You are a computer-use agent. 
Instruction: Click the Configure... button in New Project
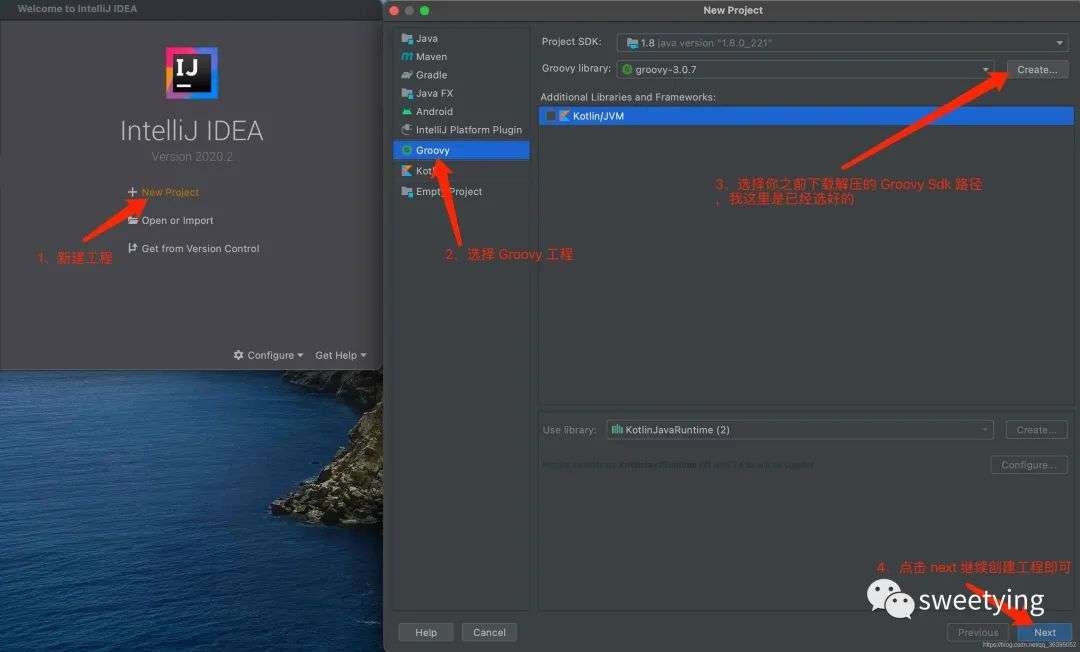(x=1029, y=465)
